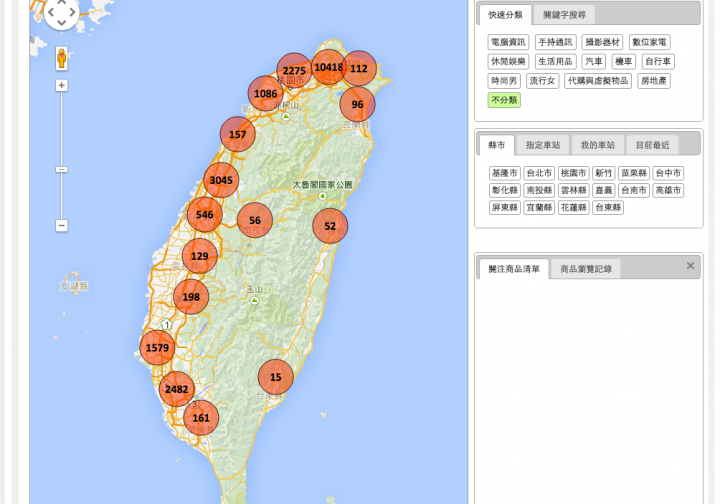Filter by 基隆市

click(505, 173)
